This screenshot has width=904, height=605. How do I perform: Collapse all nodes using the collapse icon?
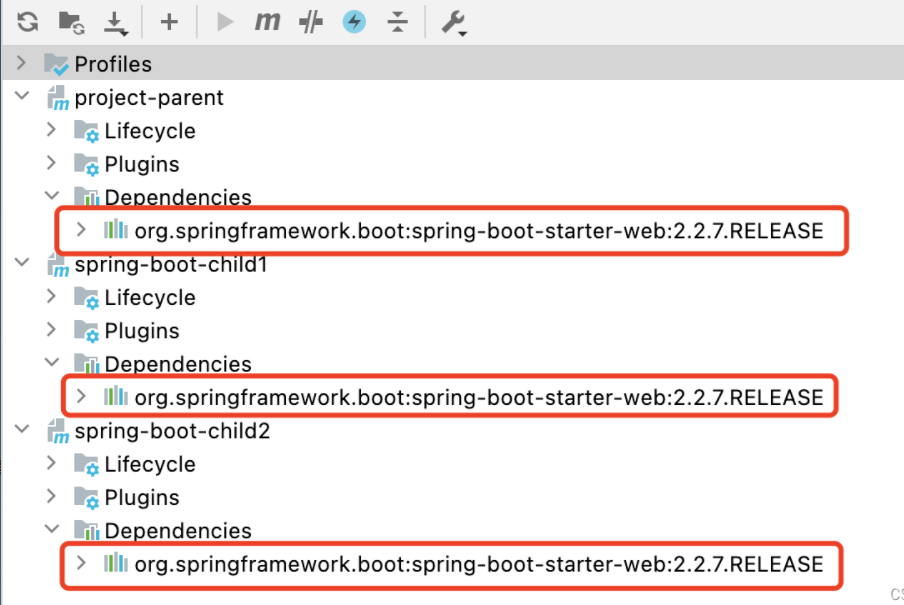click(x=397, y=23)
